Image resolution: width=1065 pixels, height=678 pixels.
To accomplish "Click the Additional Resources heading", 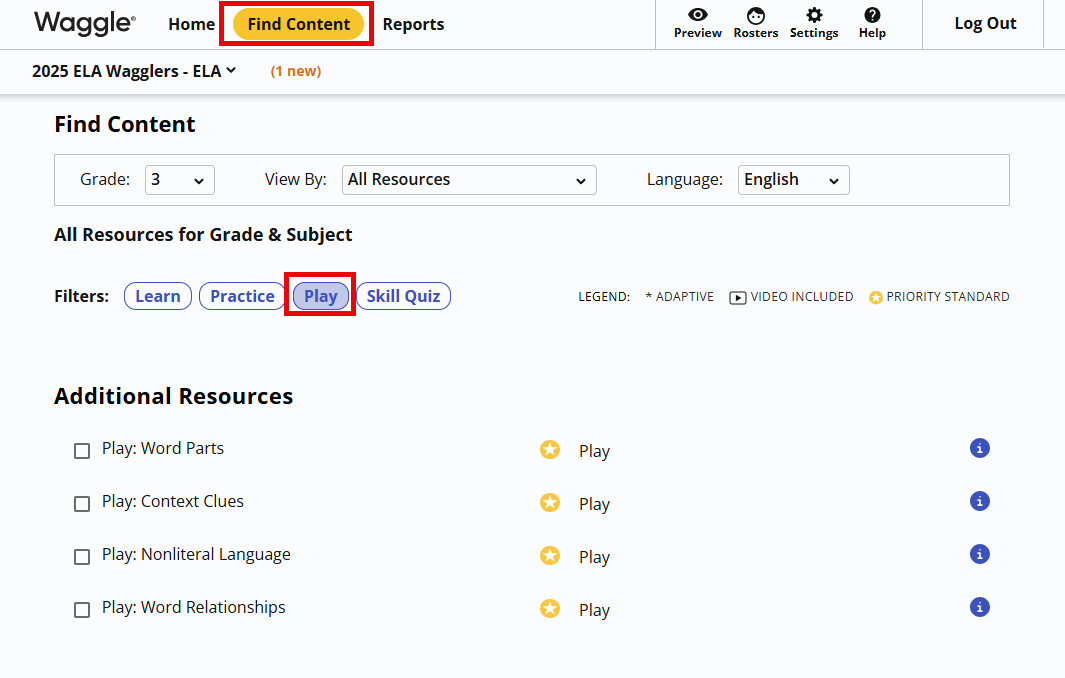I will 174,396.
